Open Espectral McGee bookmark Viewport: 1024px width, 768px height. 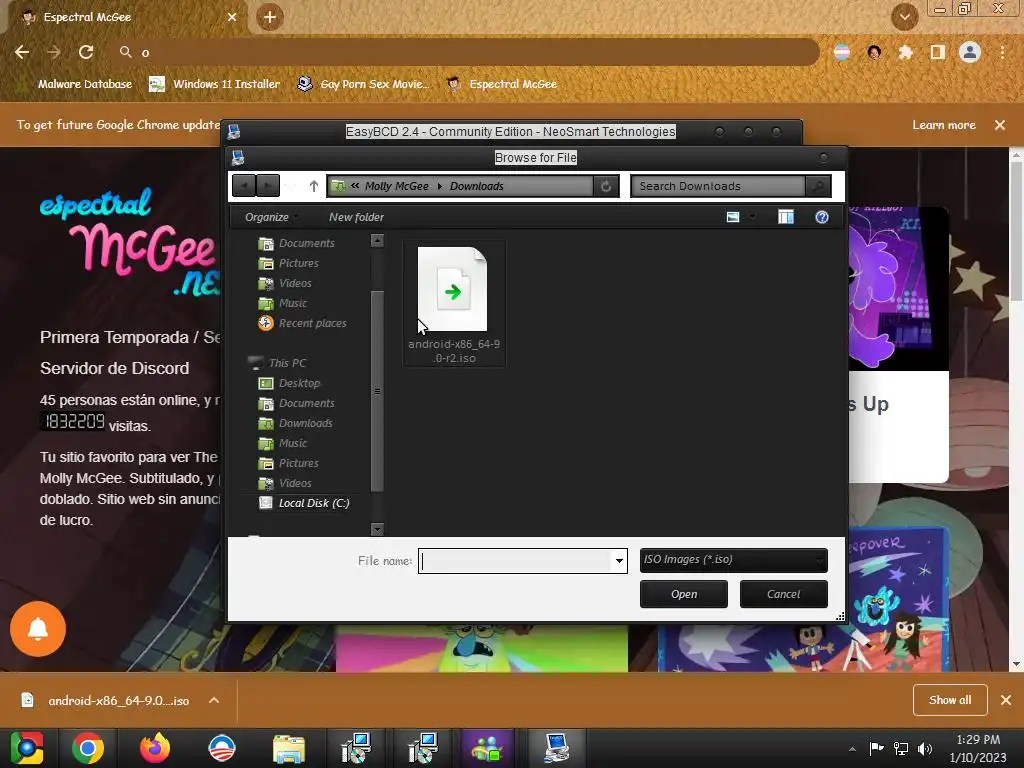[502, 84]
